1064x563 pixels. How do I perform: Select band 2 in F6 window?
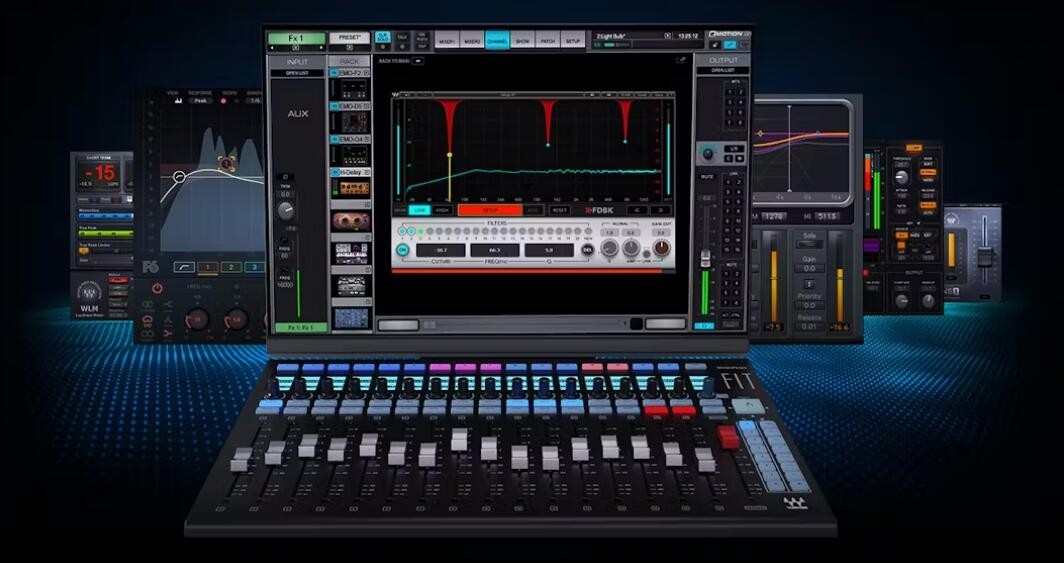coord(231,267)
